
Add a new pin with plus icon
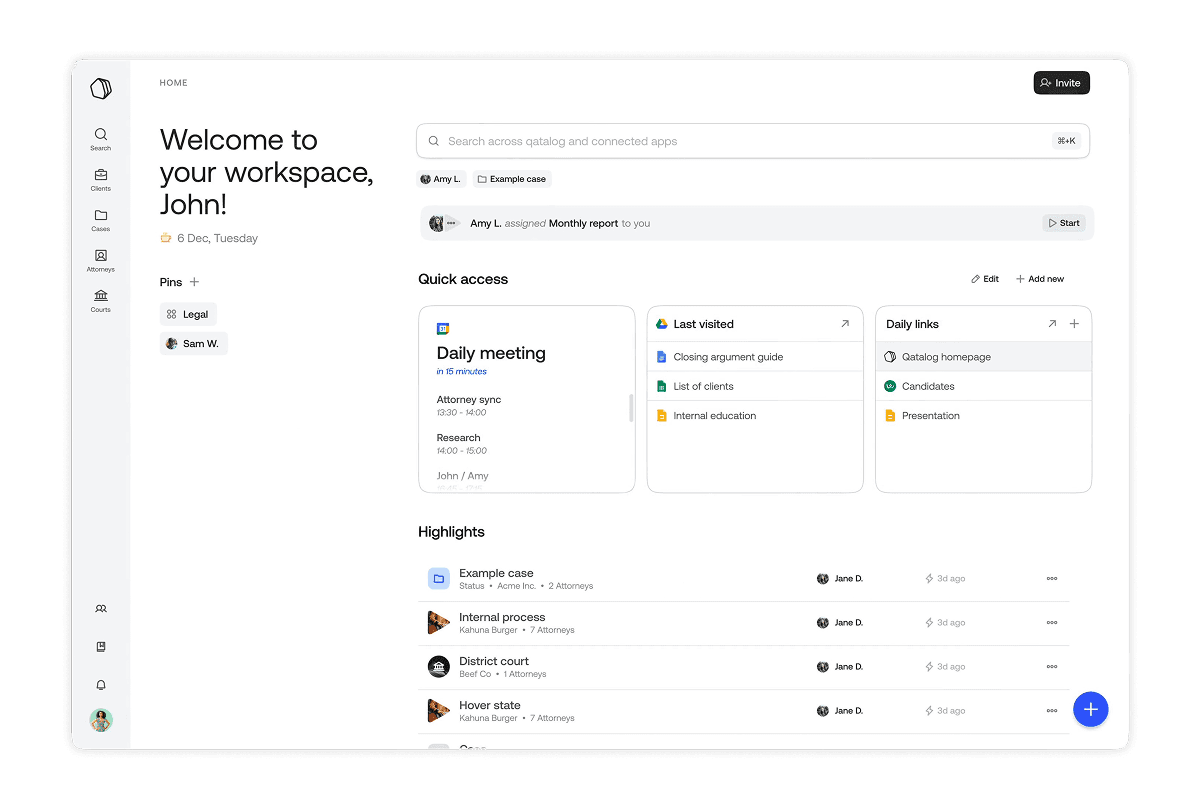point(194,282)
